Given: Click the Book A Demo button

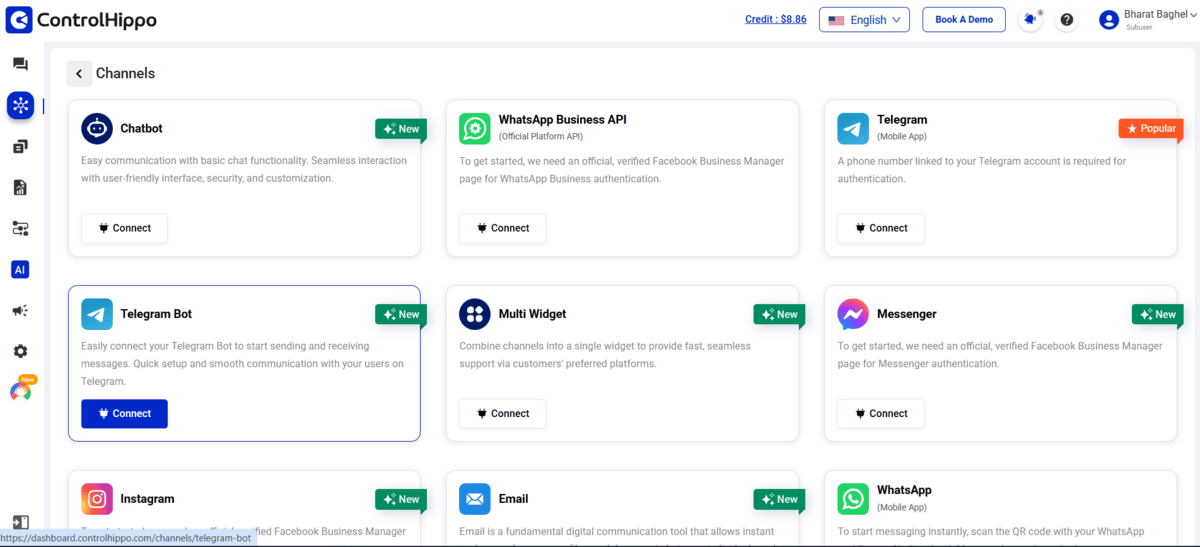Looking at the screenshot, I should (x=964, y=19).
